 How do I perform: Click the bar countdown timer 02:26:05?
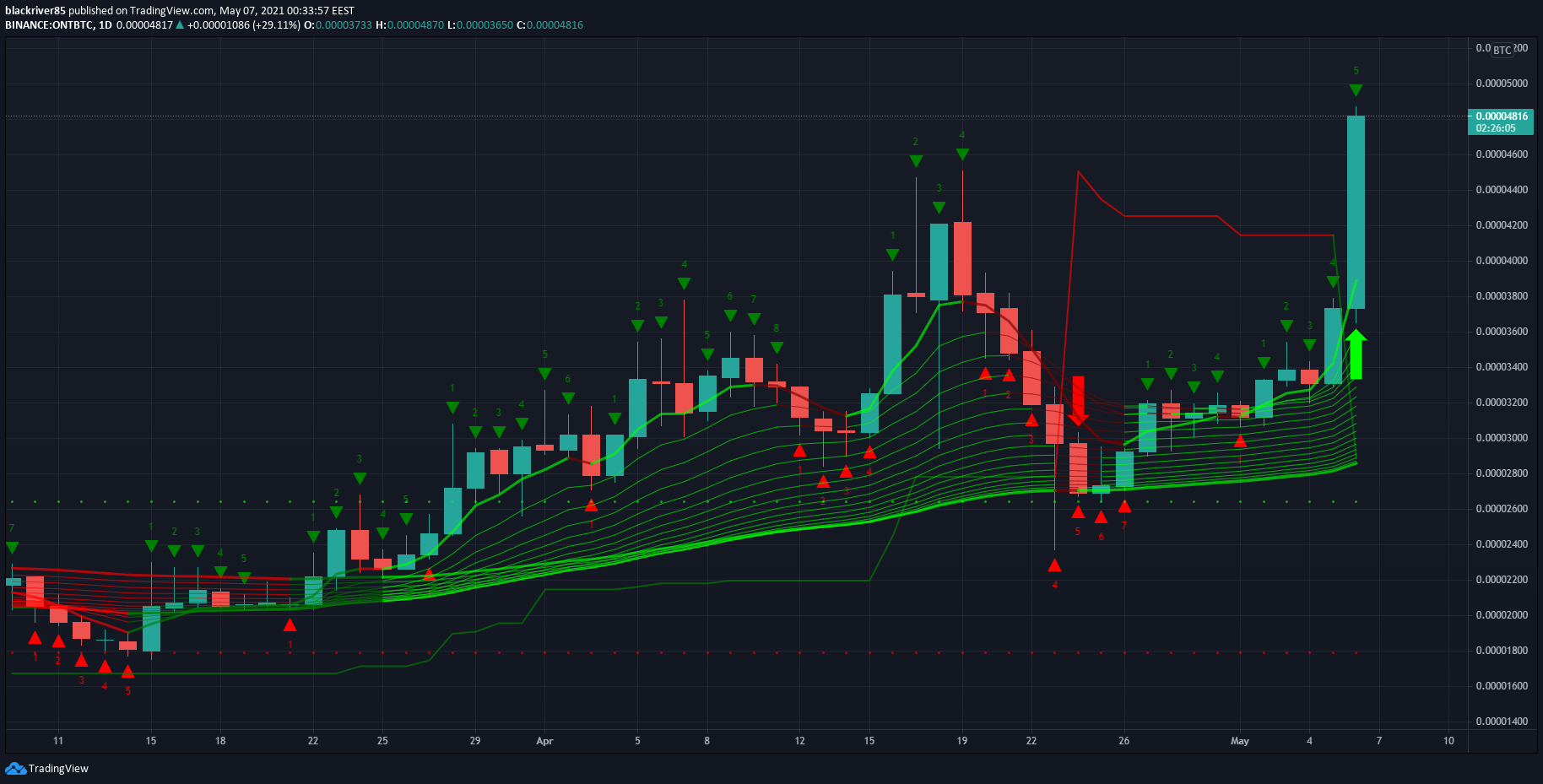point(1496,128)
